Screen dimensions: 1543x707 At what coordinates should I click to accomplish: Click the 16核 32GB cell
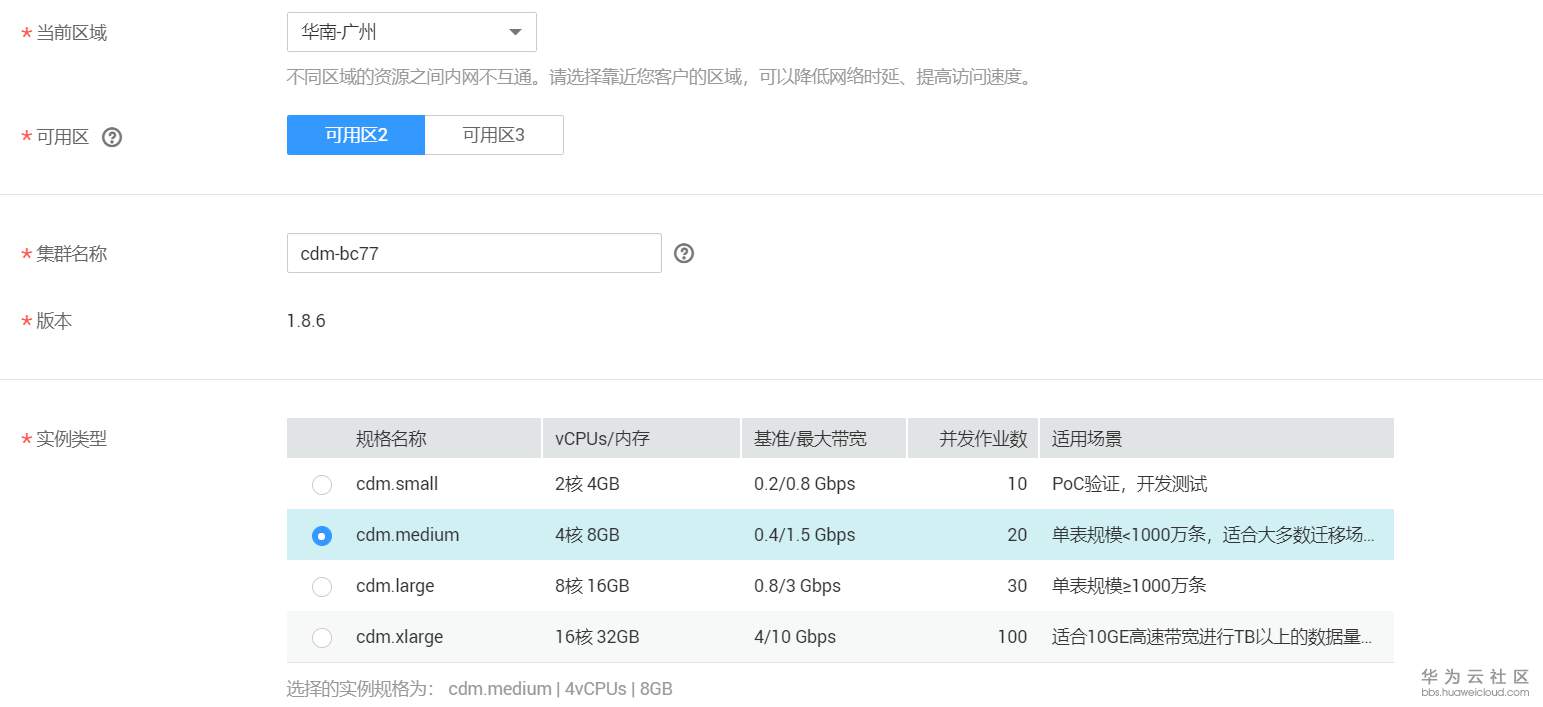(x=597, y=637)
